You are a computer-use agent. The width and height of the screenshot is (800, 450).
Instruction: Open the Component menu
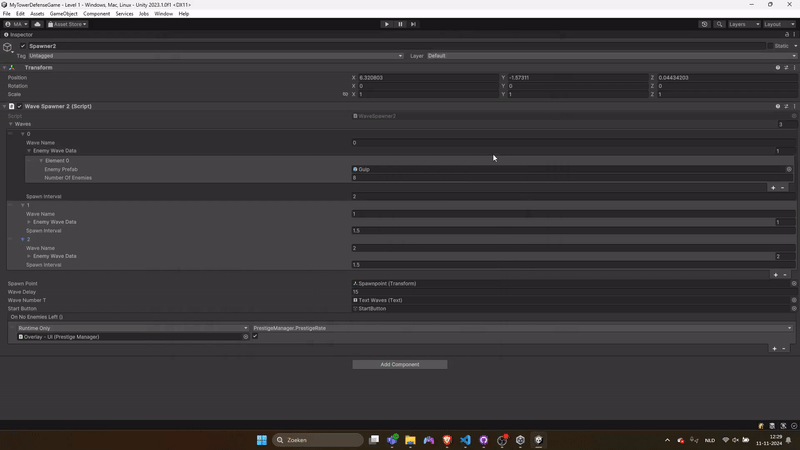[96, 14]
